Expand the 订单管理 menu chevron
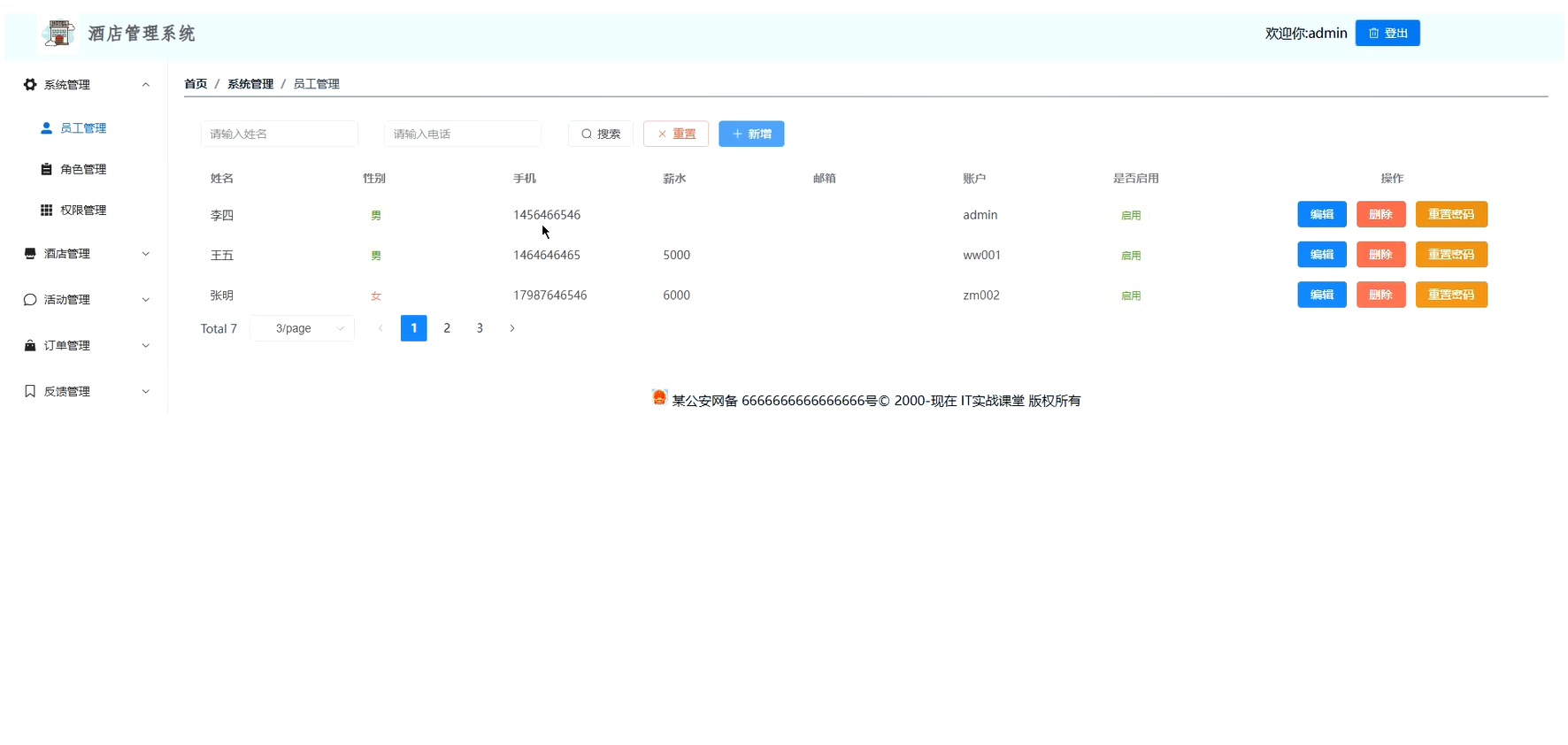This screenshot has width=1568, height=745. coord(146,346)
